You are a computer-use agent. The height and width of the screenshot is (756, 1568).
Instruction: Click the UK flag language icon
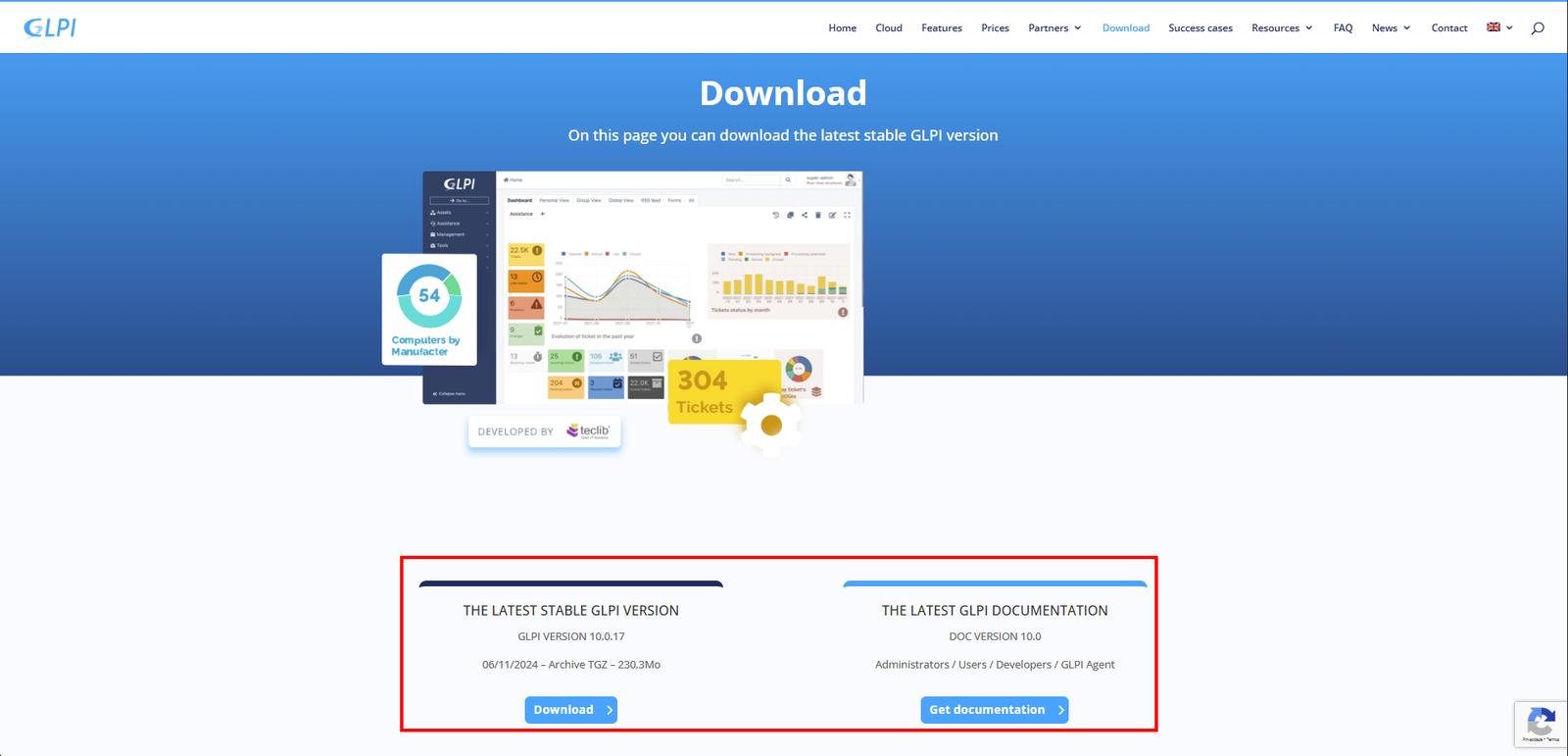1494,27
